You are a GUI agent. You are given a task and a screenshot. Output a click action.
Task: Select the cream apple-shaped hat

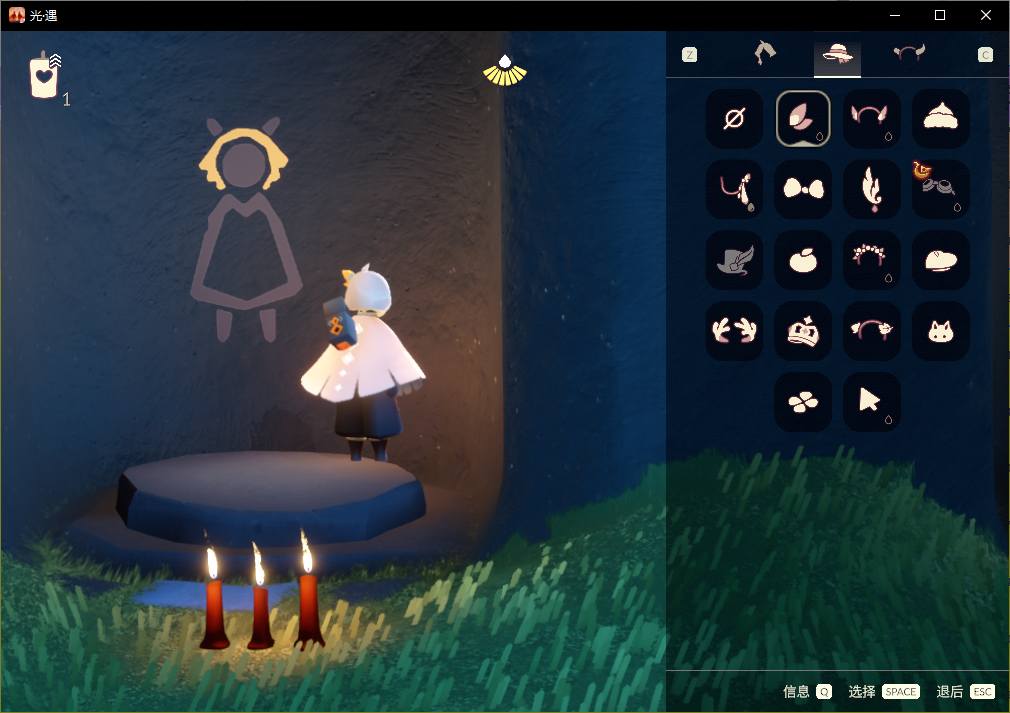pos(803,260)
